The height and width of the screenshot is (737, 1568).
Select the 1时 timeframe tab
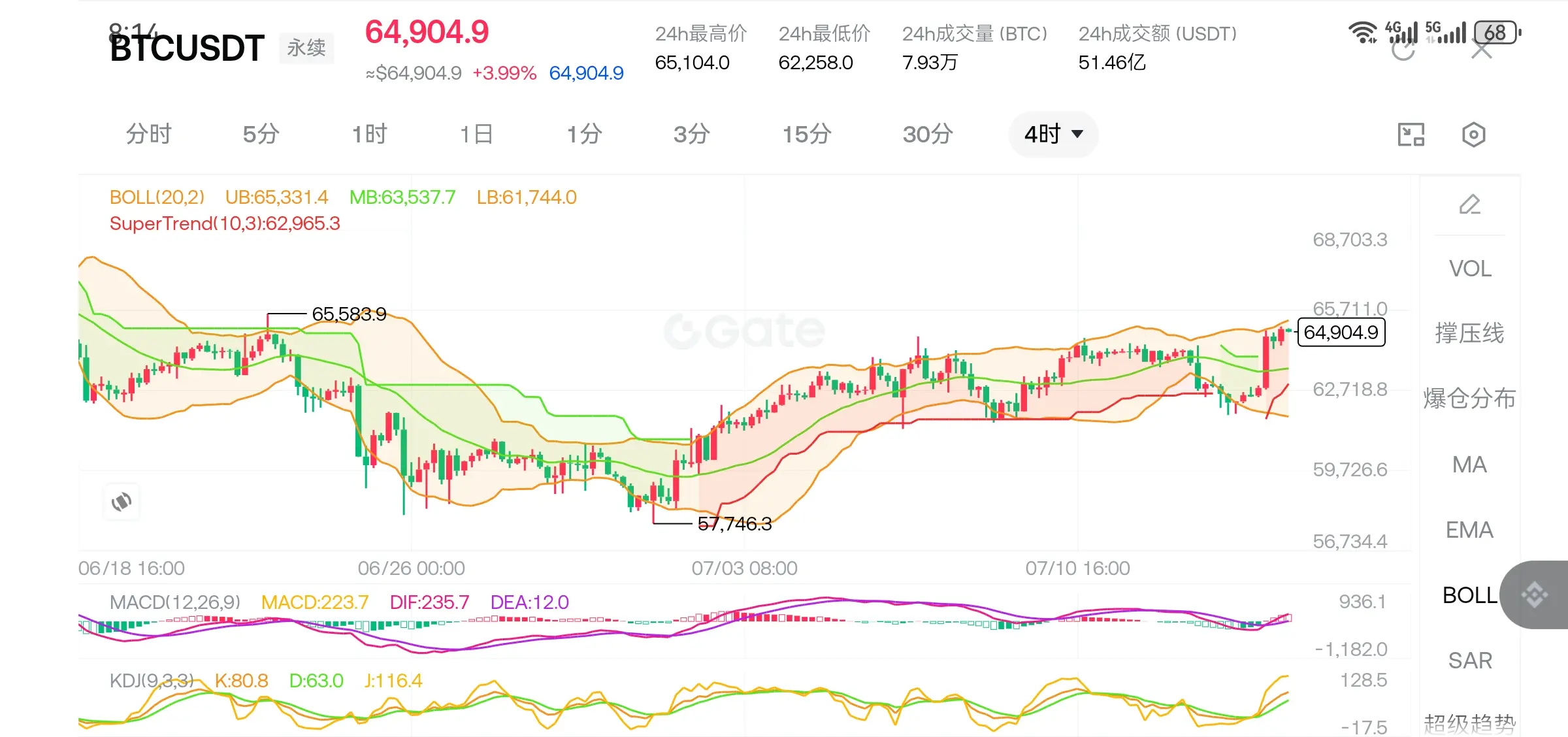pyautogui.click(x=370, y=134)
